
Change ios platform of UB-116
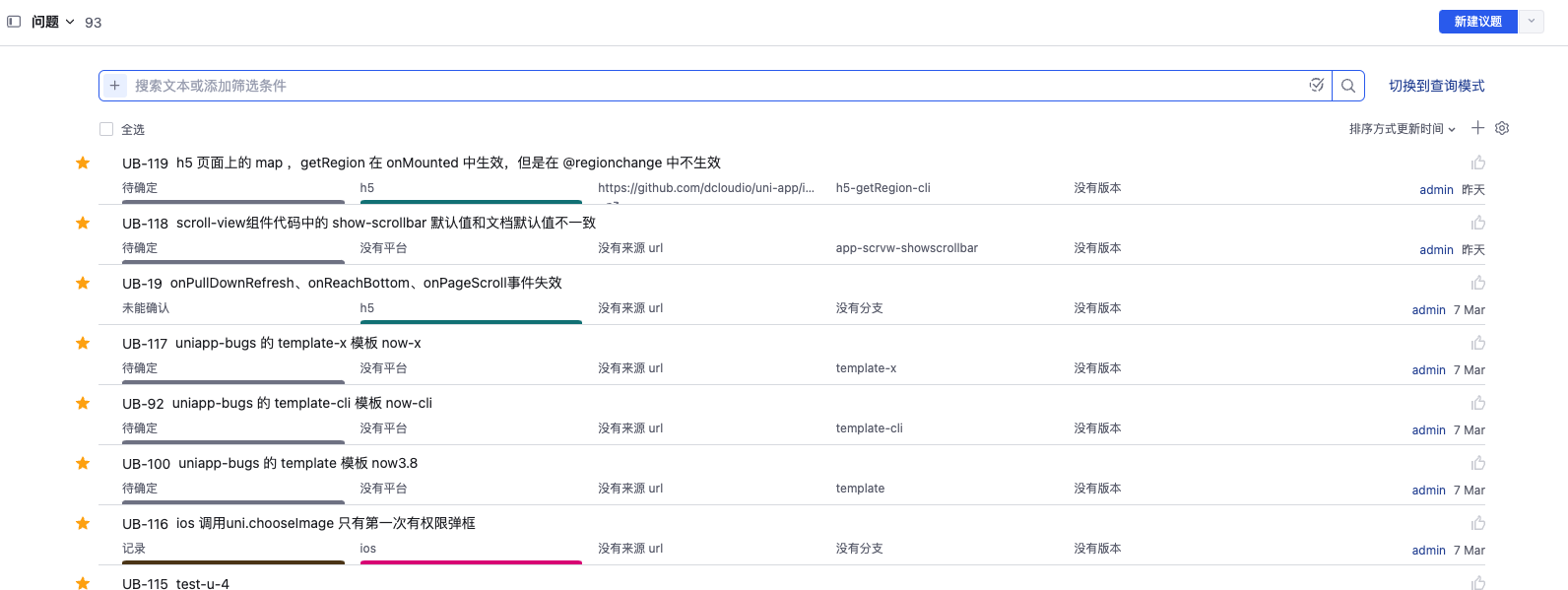[368, 549]
